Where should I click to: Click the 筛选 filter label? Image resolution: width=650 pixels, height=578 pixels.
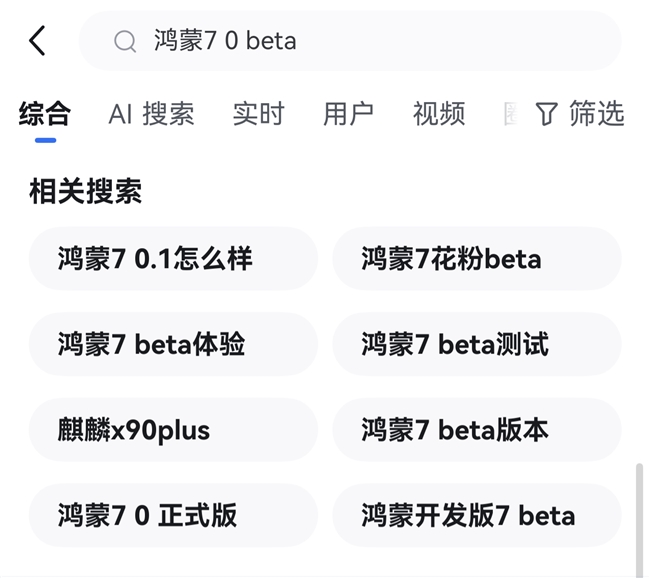click(597, 113)
